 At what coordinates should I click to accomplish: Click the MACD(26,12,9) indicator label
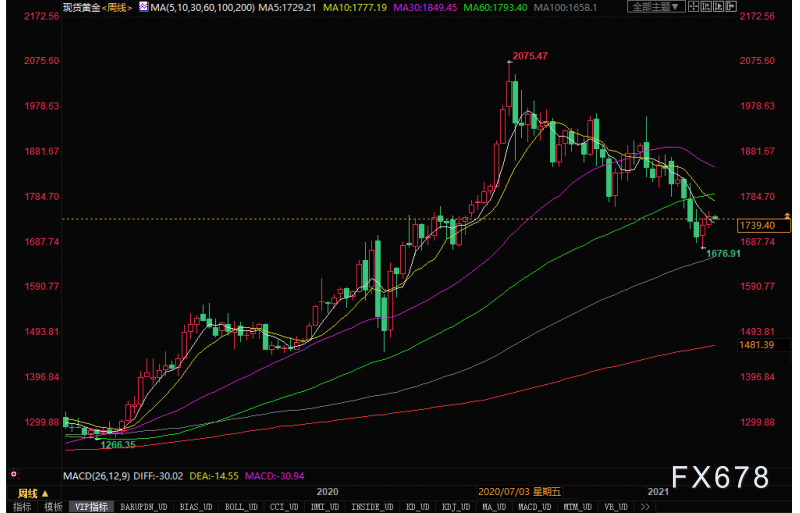96,476
